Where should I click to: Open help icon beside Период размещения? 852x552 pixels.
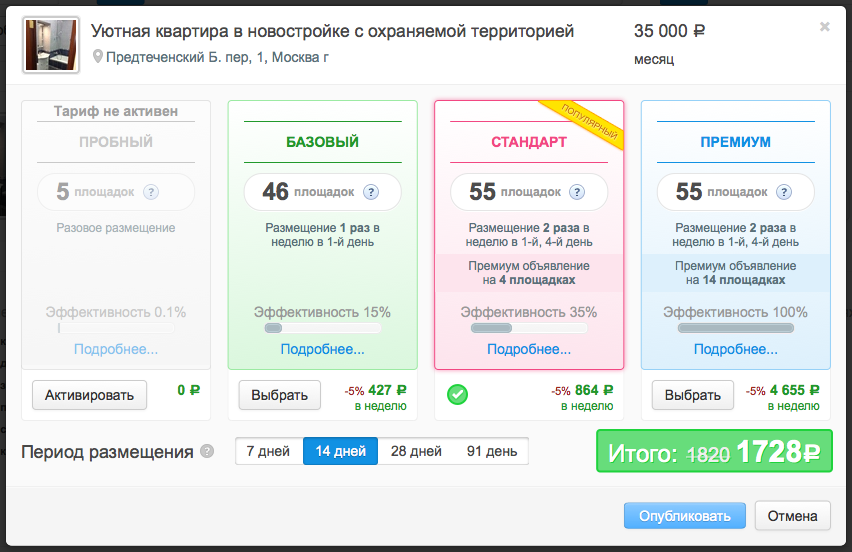207,451
